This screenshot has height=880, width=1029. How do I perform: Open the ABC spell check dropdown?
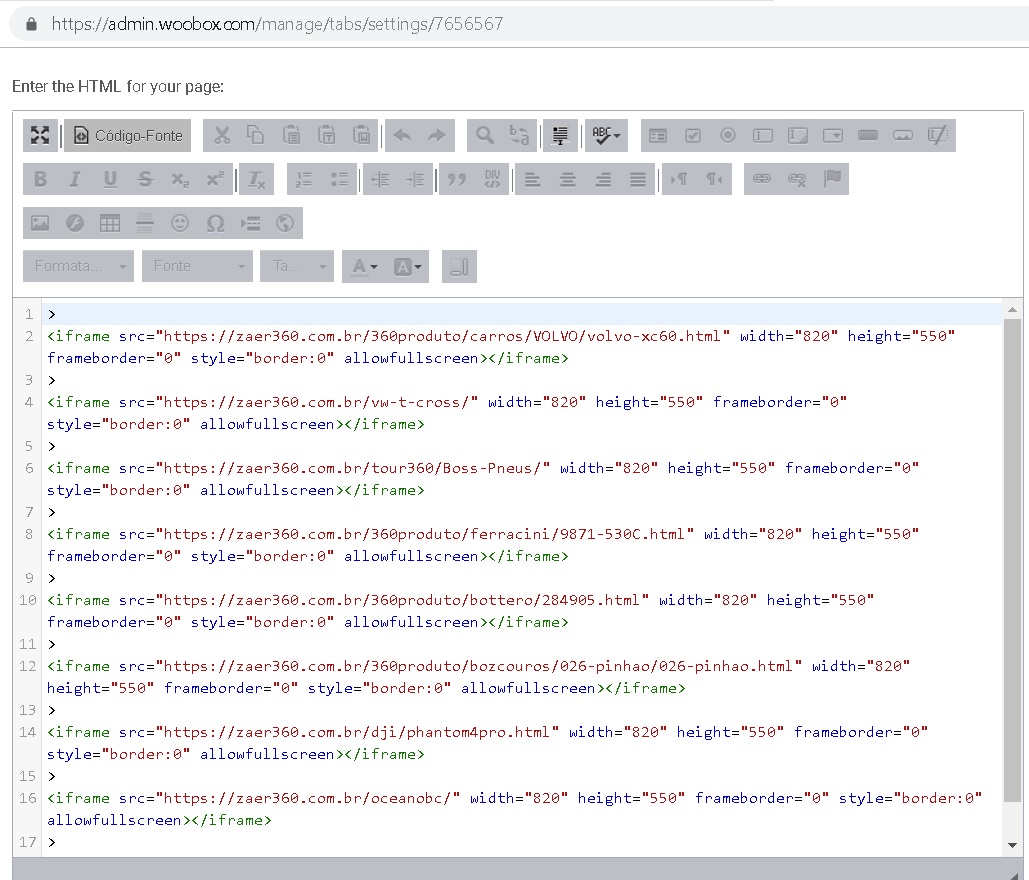606,136
